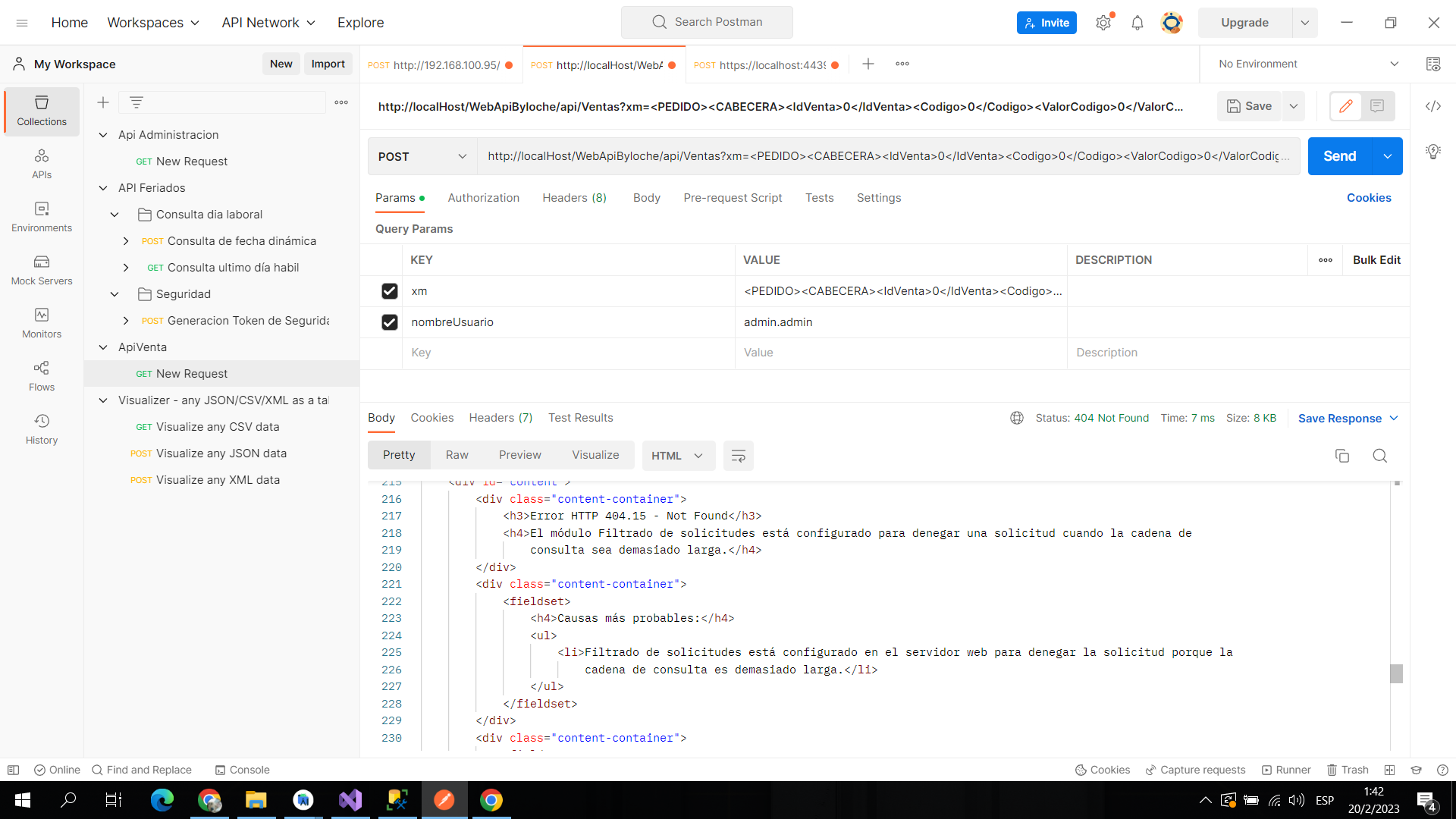
Task: Open the Collections sidebar panel
Action: point(42,111)
